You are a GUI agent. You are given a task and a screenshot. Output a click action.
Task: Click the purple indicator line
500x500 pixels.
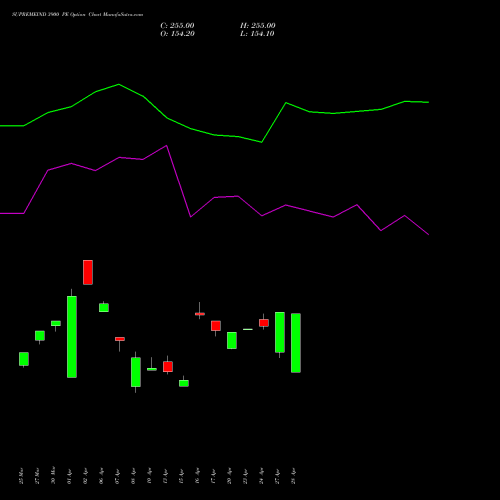(x=214, y=197)
